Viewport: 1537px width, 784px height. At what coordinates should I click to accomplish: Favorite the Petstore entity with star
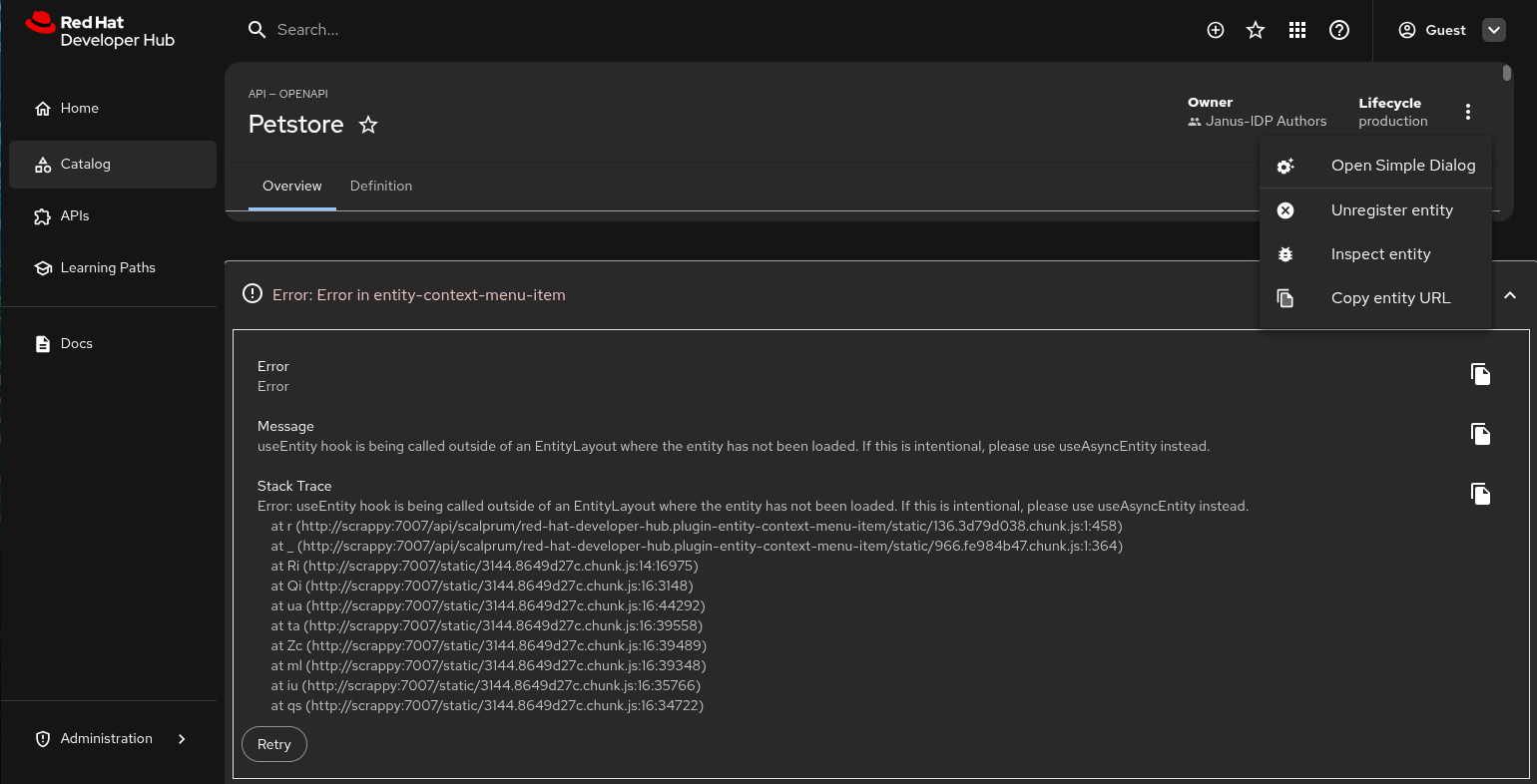click(368, 125)
